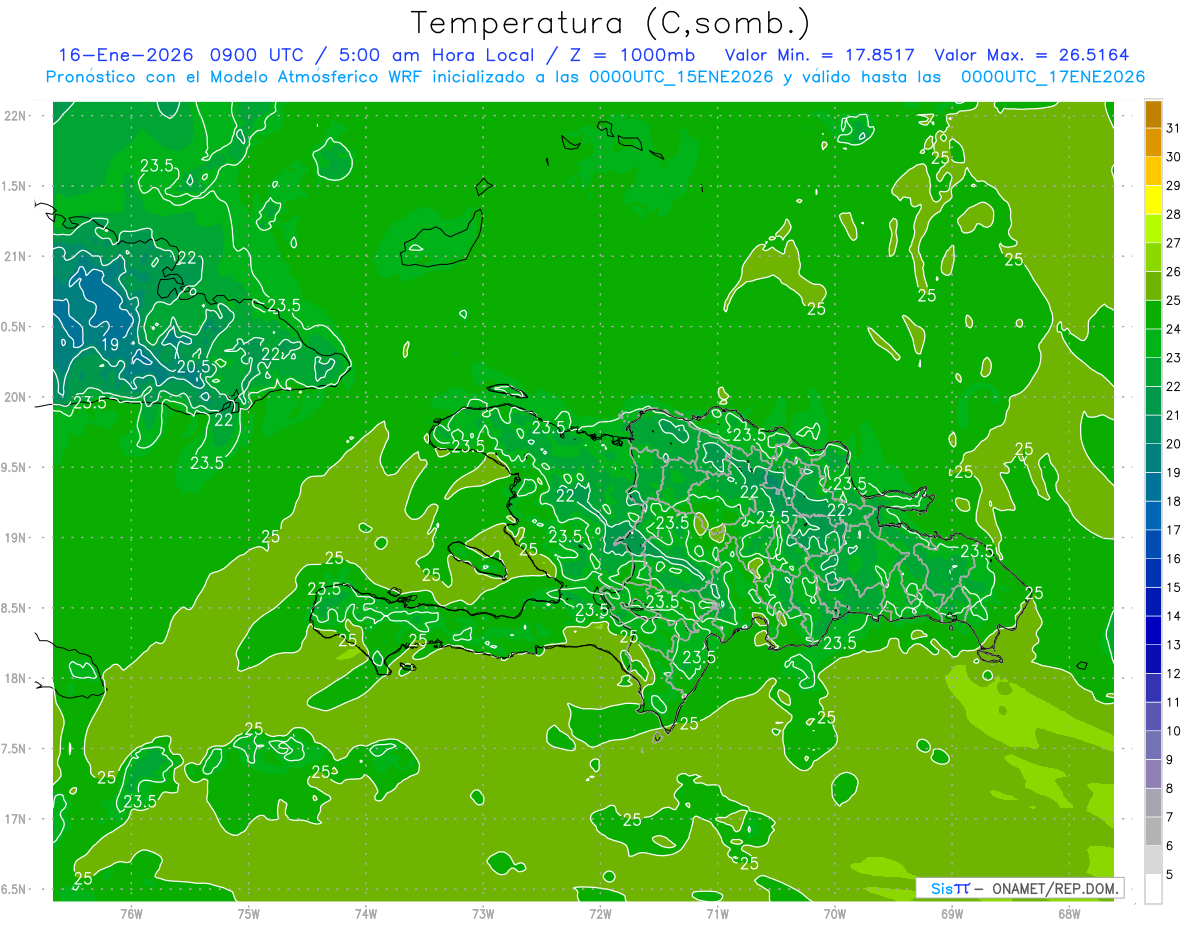Click the '74W' longitude axis label
Screen dimensions: 1200x927
[x=366, y=914]
